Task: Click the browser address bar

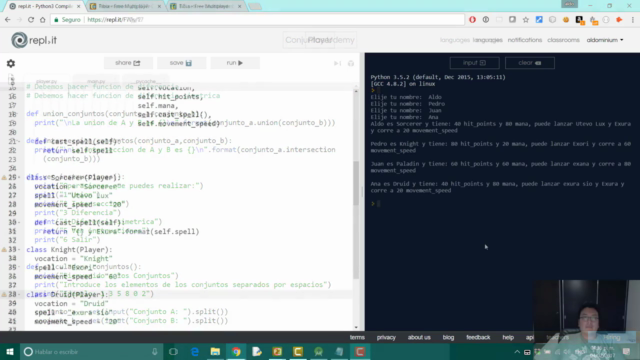Action: pos(257,20)
